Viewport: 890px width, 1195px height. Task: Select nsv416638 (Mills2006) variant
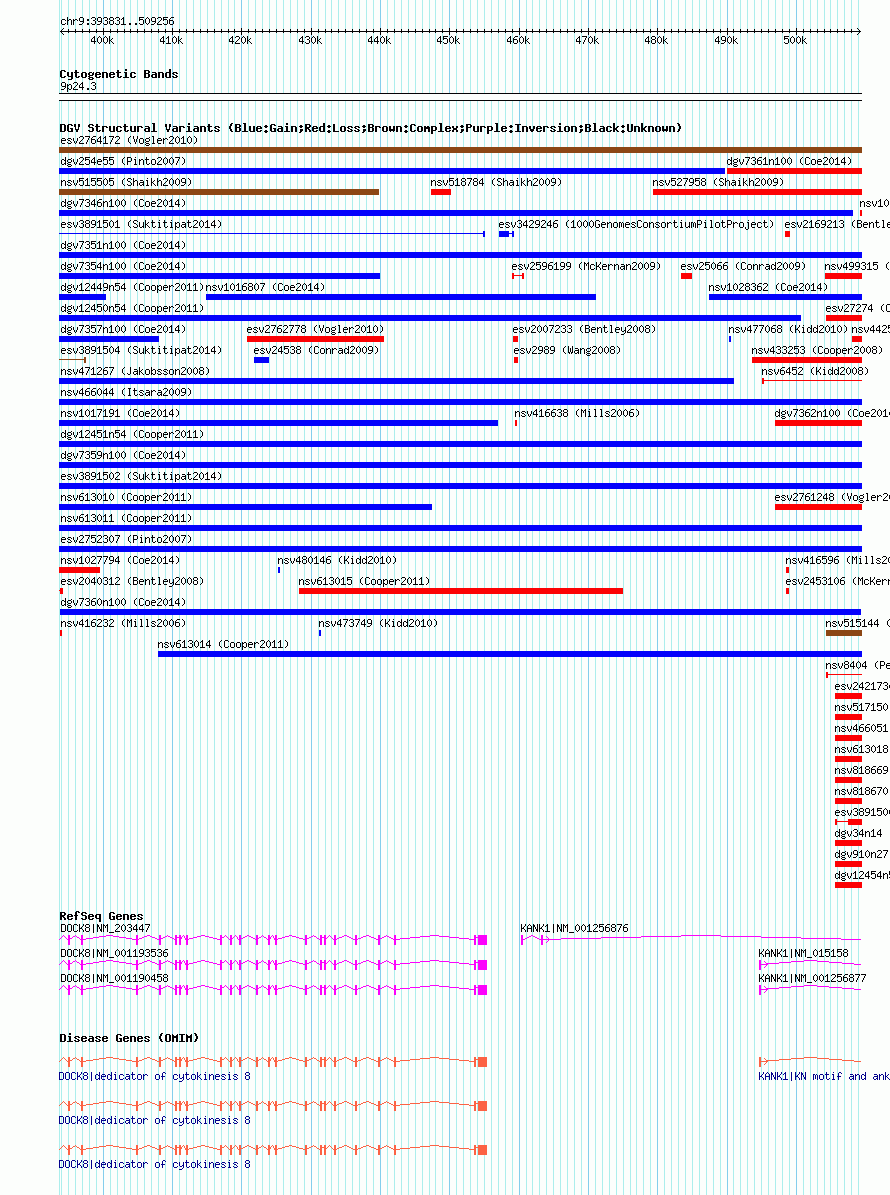coord(516,423)
